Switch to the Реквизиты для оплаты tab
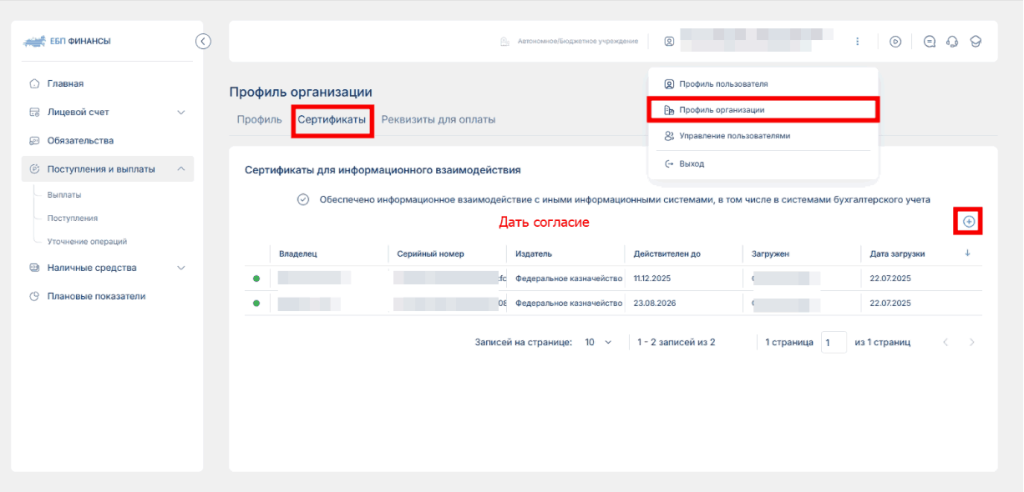This screenshot has height=492, width=1024. 438,120
